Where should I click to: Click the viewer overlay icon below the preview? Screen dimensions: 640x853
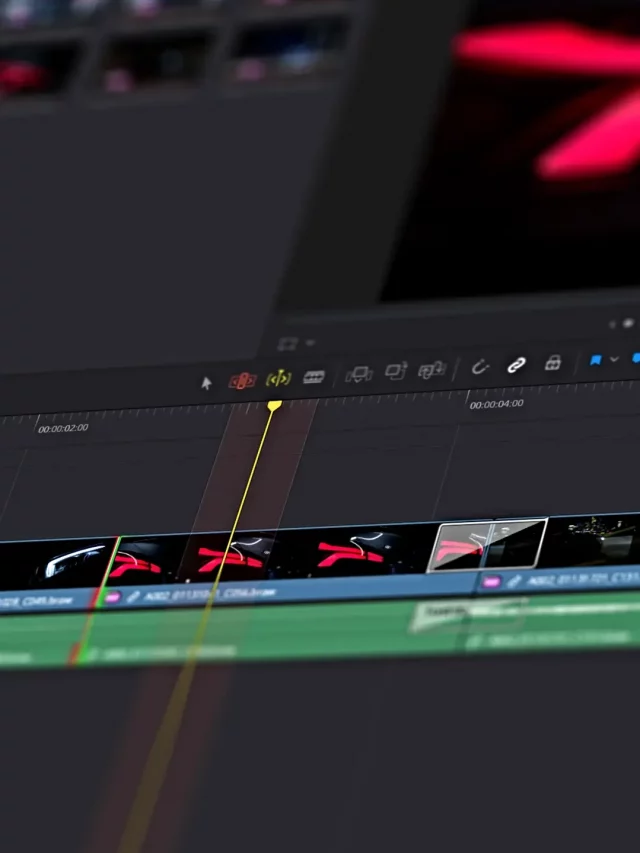click(287, 344)
